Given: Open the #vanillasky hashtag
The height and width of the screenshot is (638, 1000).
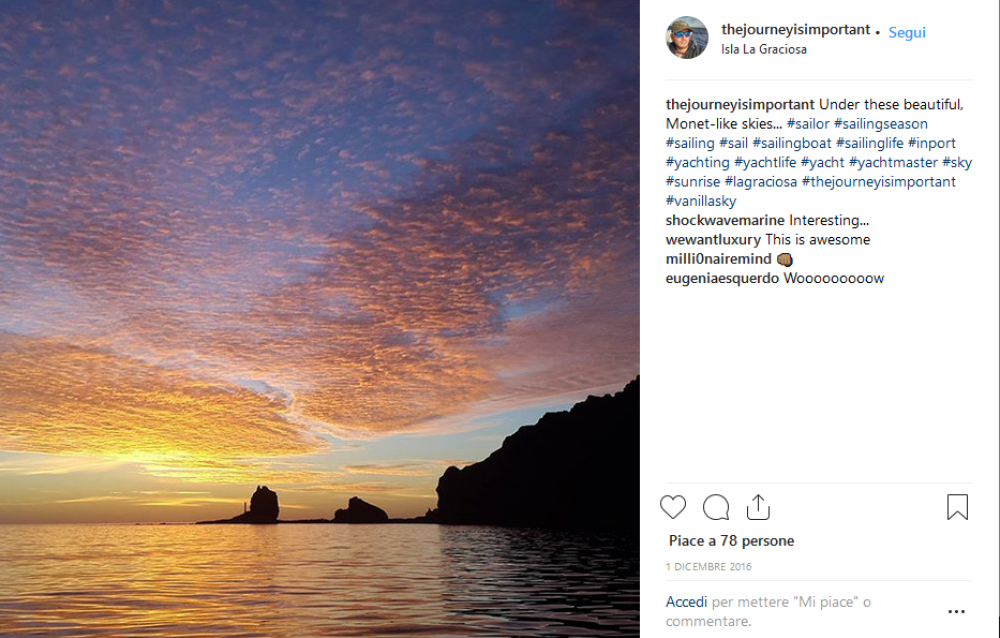Looking at the screenshot, I should (x=701, y=201).
